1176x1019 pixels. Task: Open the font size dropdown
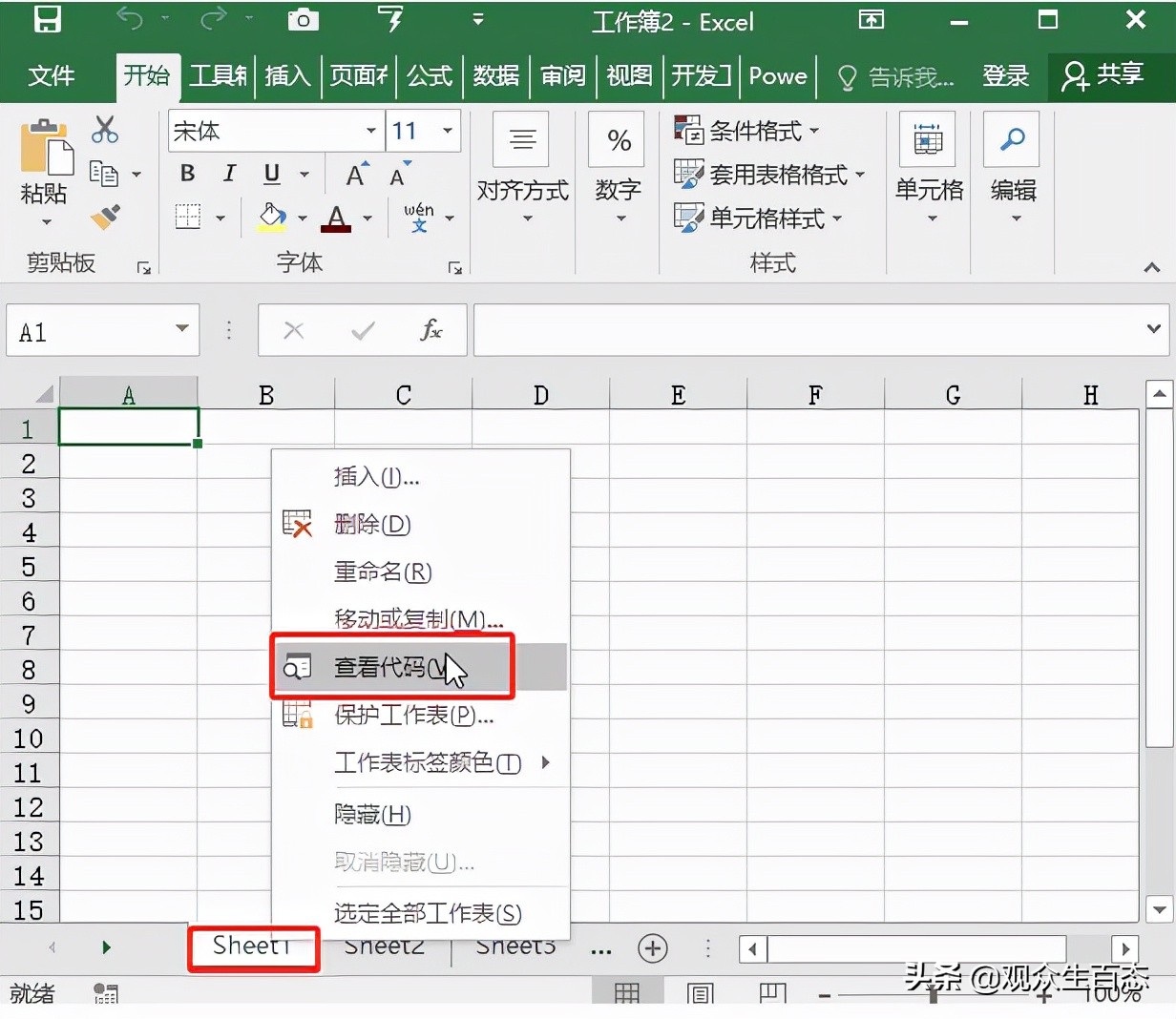click(x=447, y=131)
